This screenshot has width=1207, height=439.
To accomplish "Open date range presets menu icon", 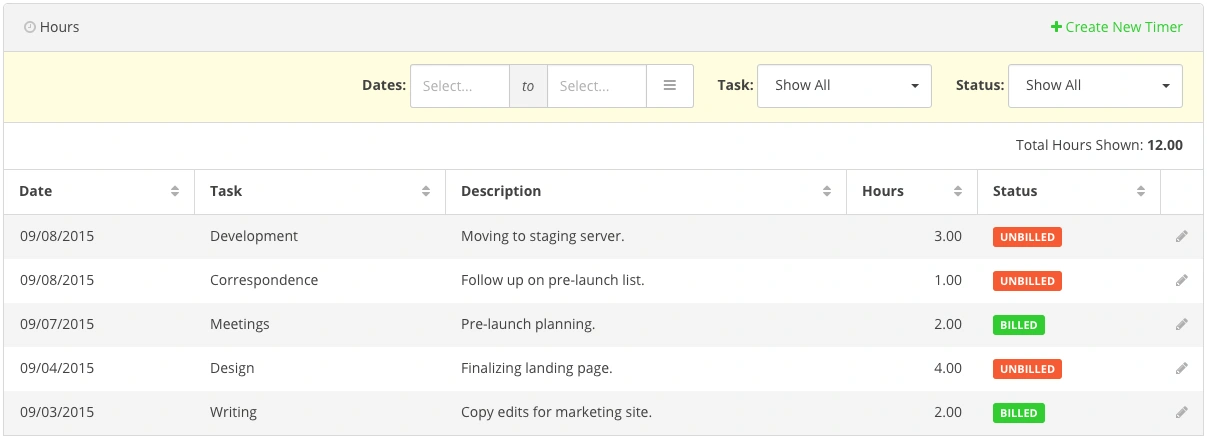I will [670, 86].
